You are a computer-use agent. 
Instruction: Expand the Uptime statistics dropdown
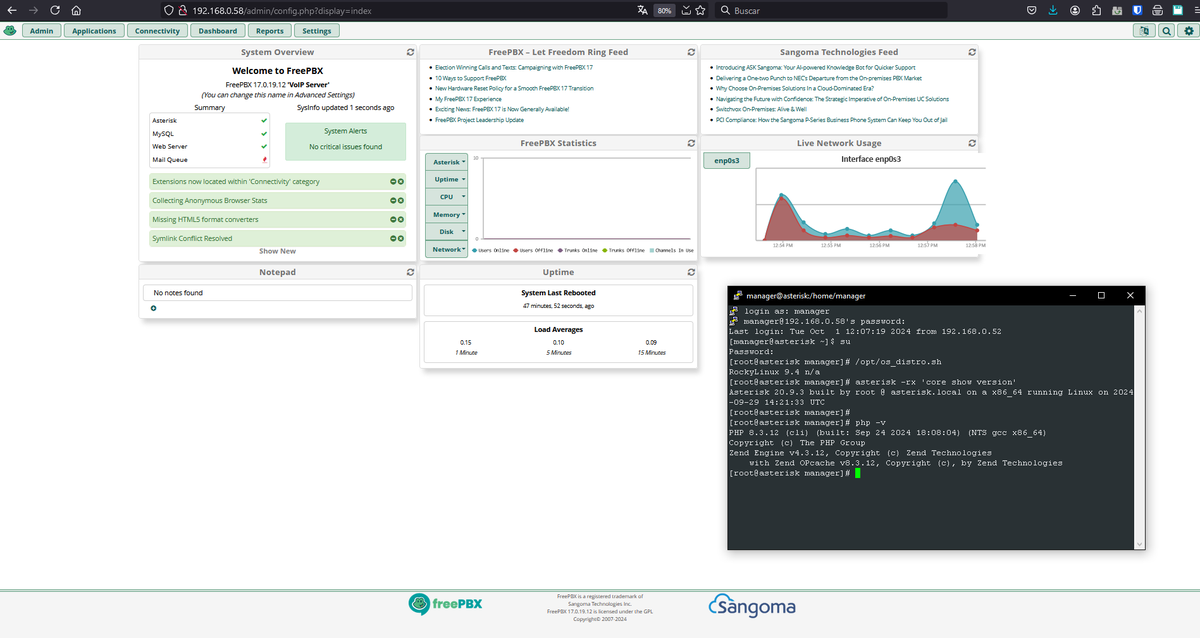[x=447, y=179]
